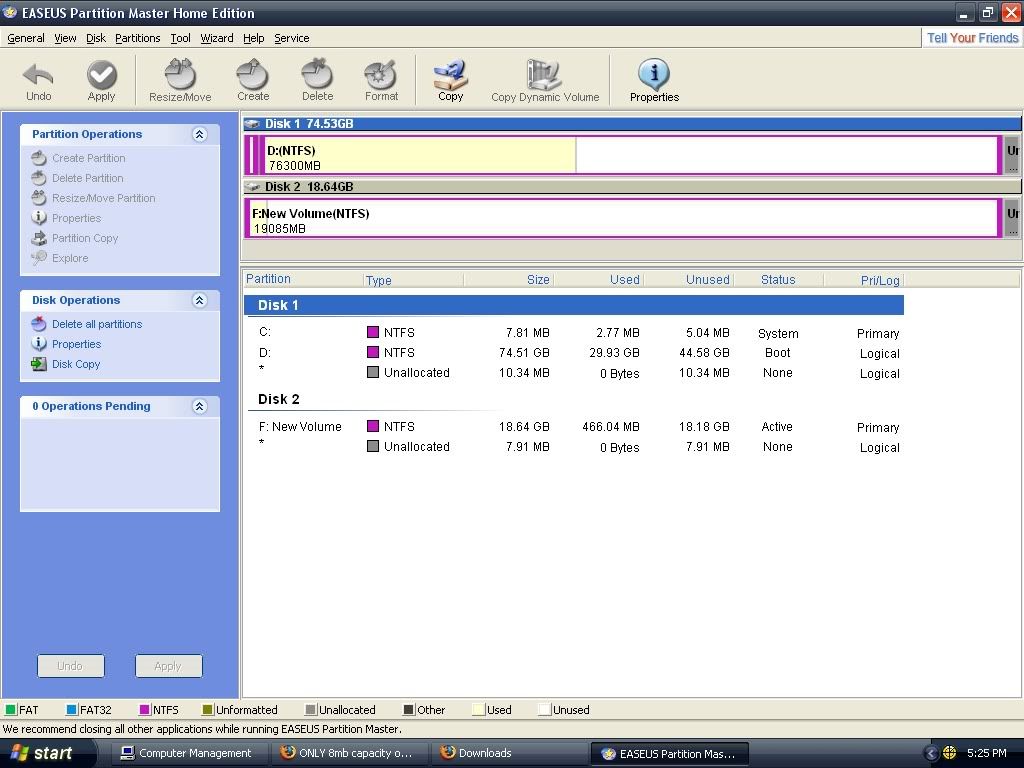Screen dimensions: 1024x768
Task: Click the Create Partition sidebar icon
Action: click(39, 158)
